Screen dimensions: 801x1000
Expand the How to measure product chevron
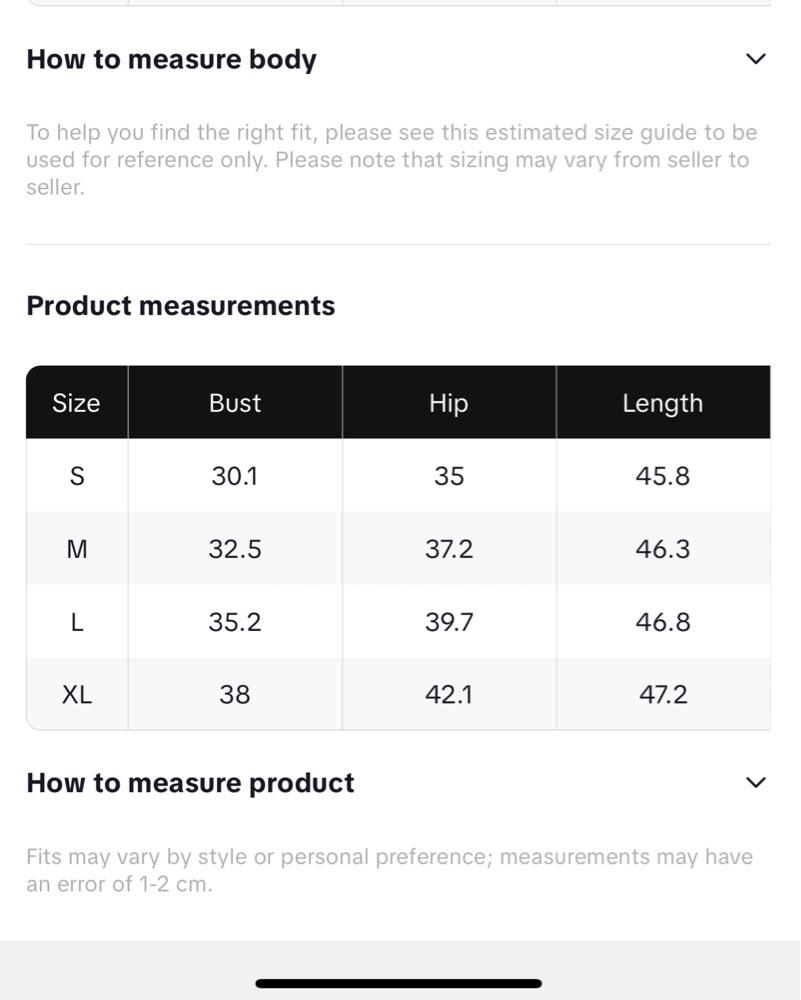click(756, 783)
